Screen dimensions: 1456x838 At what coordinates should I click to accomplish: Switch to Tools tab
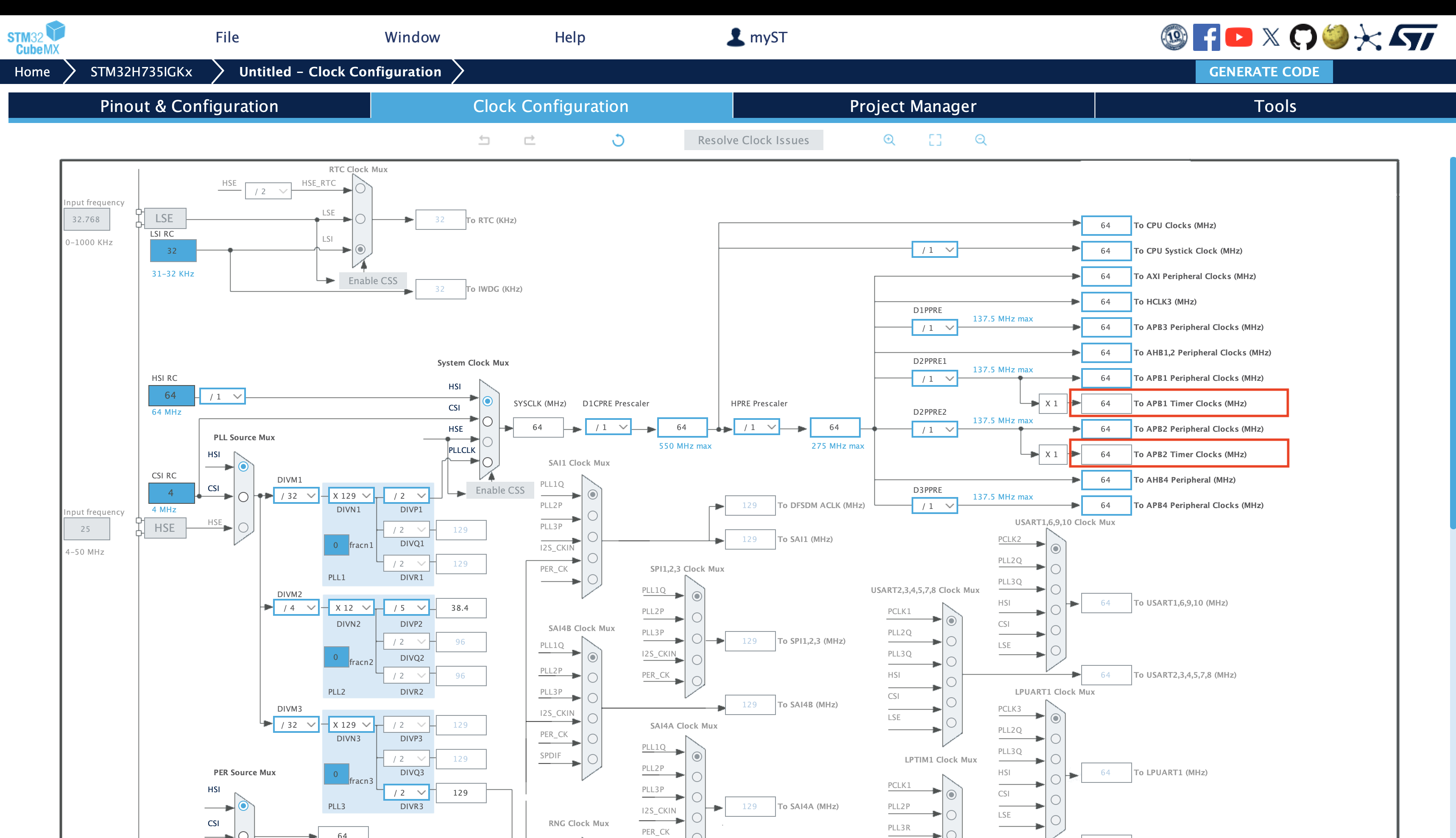pyautogui.click(x=1275, y=106)
